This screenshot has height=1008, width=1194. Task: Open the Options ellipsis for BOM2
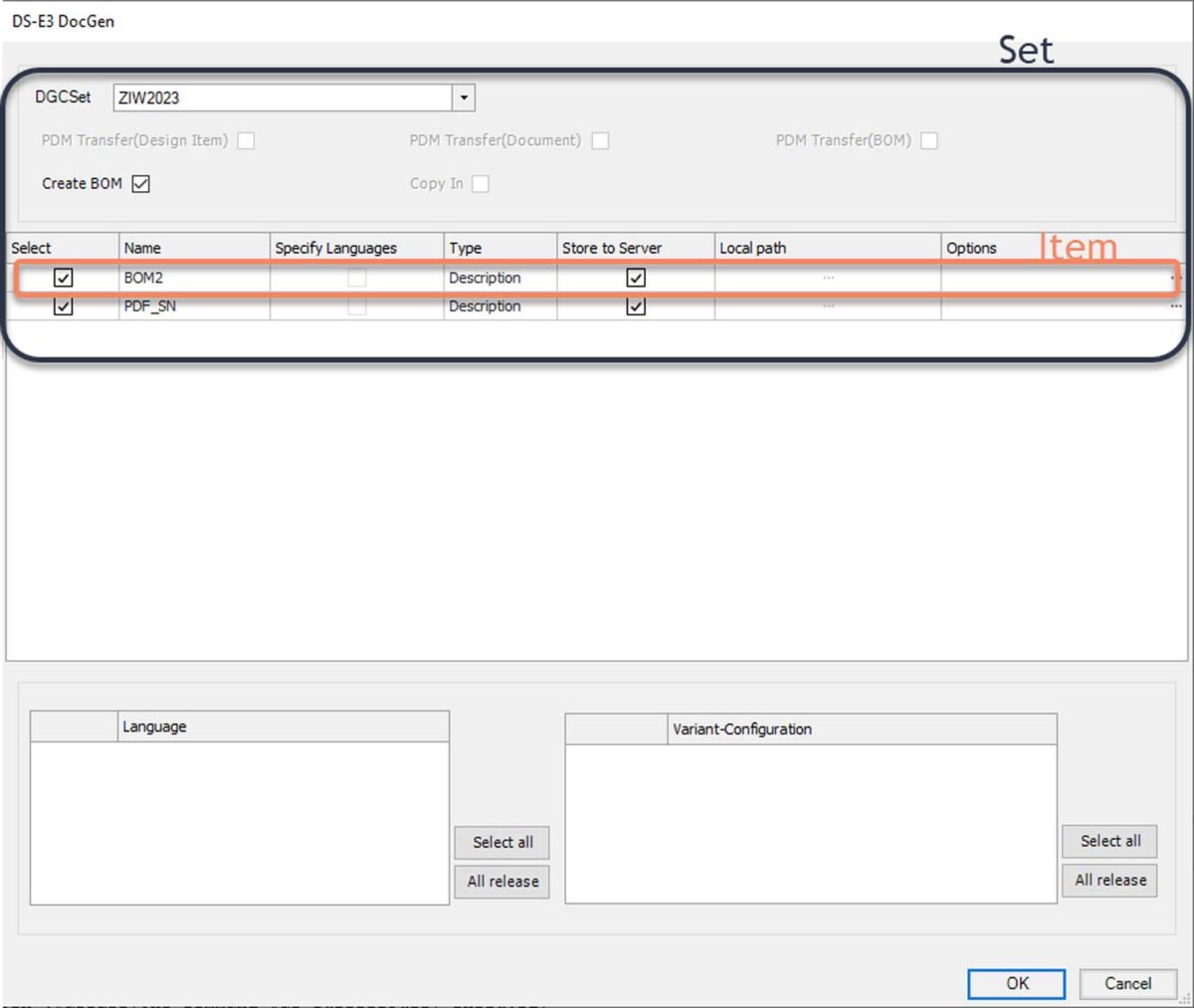[1178, 279]
